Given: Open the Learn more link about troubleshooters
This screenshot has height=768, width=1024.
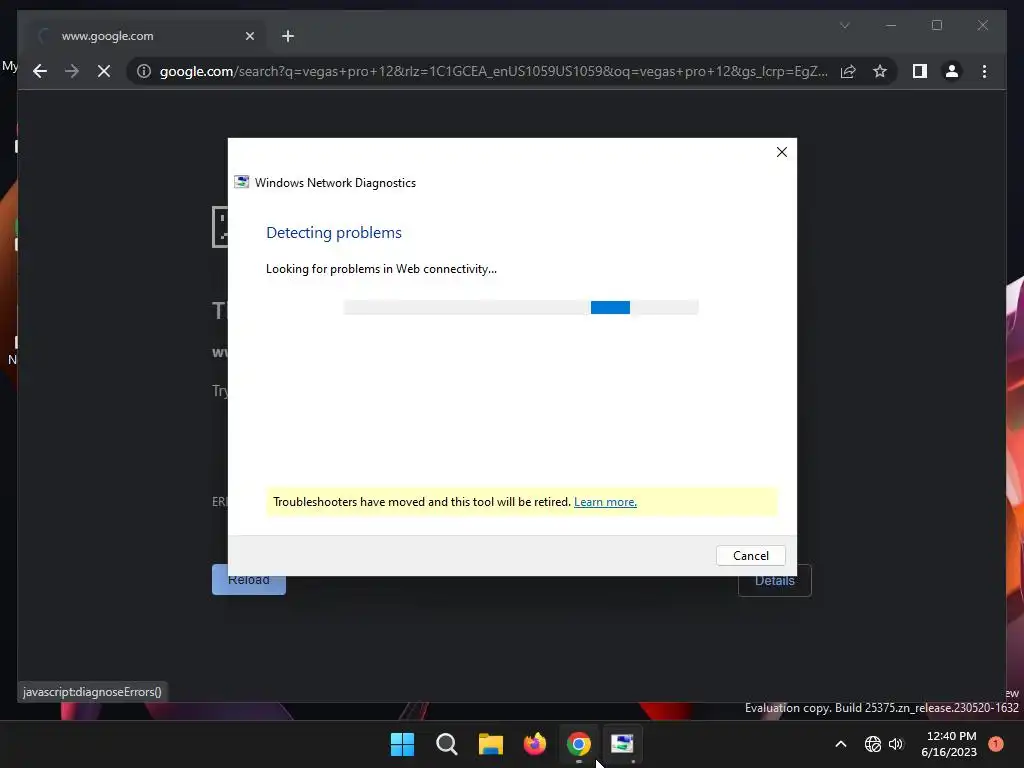Looking at the screenshot, I should [x=605, y=502].
